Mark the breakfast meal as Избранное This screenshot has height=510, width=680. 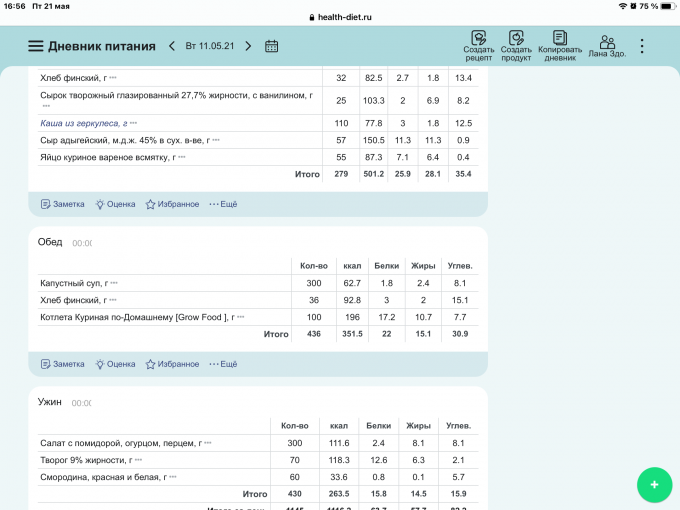tap(172, 204)
